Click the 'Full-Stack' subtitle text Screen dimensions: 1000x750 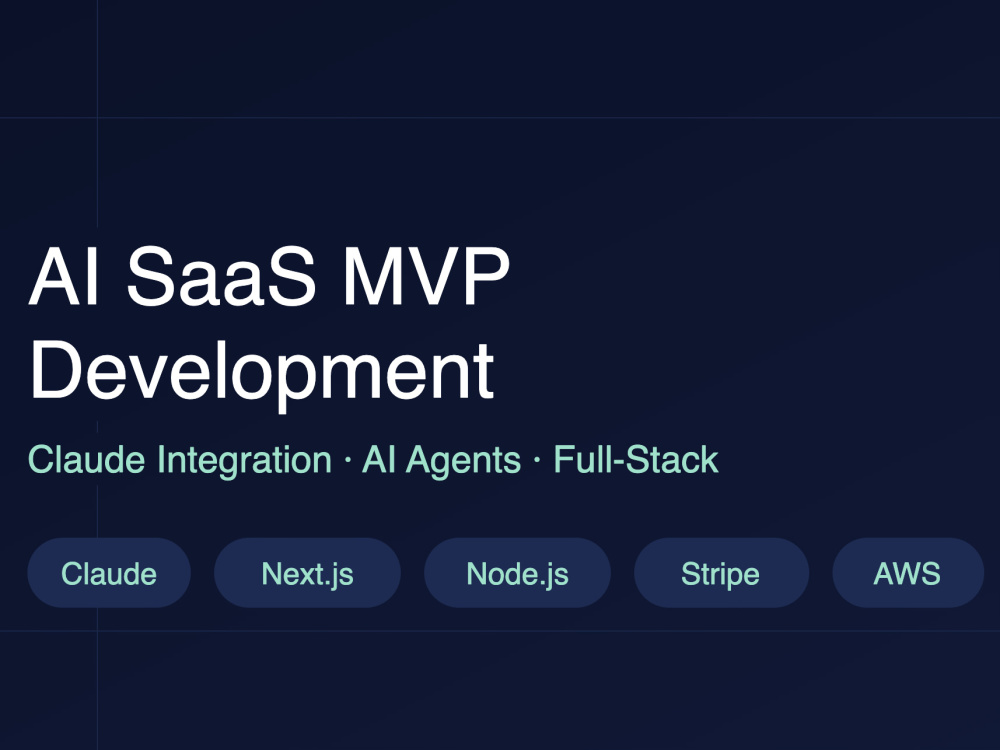[636, 460]
